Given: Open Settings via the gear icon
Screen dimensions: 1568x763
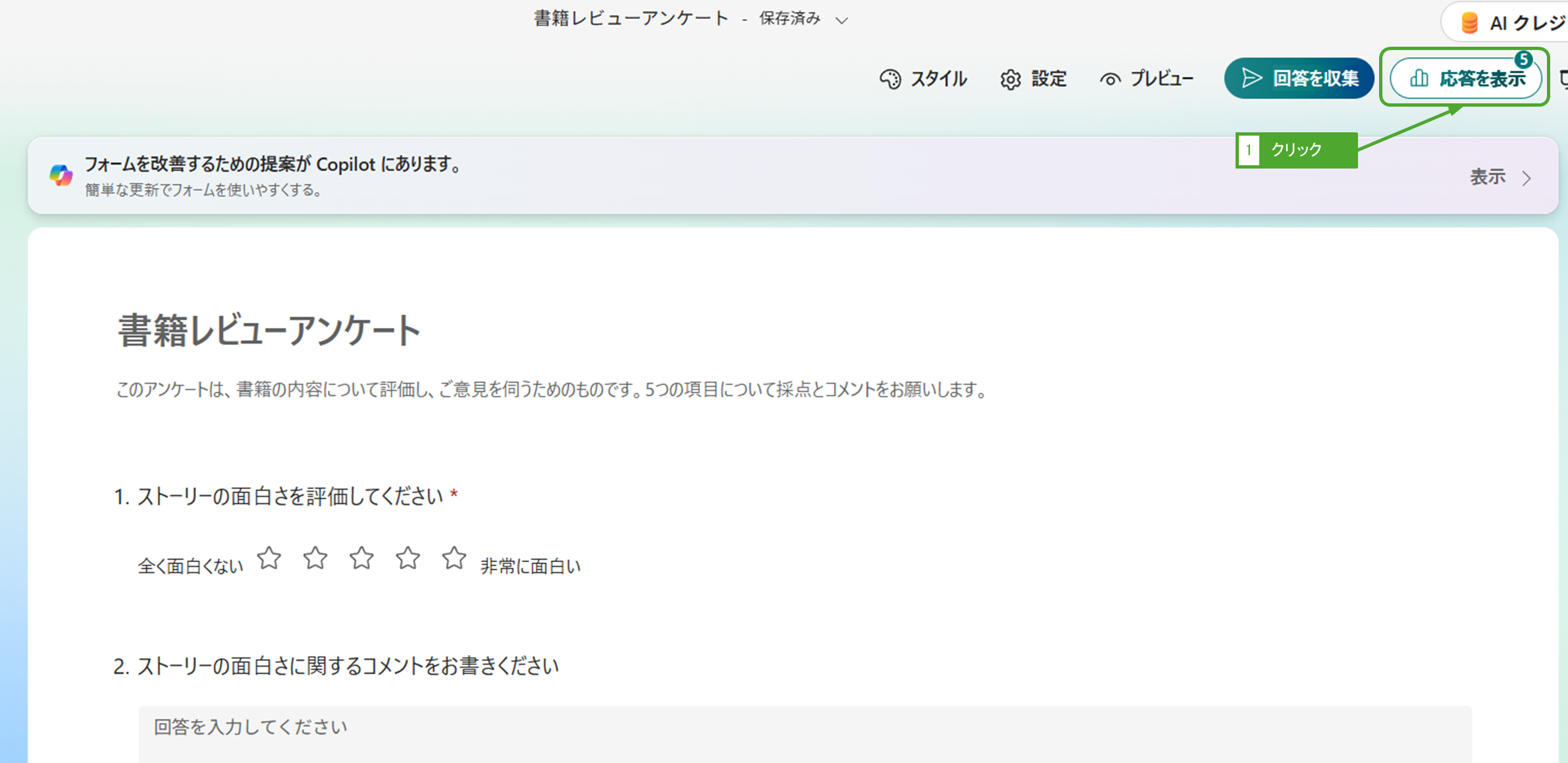Looking at the screenshot, I should point(1010,80).
